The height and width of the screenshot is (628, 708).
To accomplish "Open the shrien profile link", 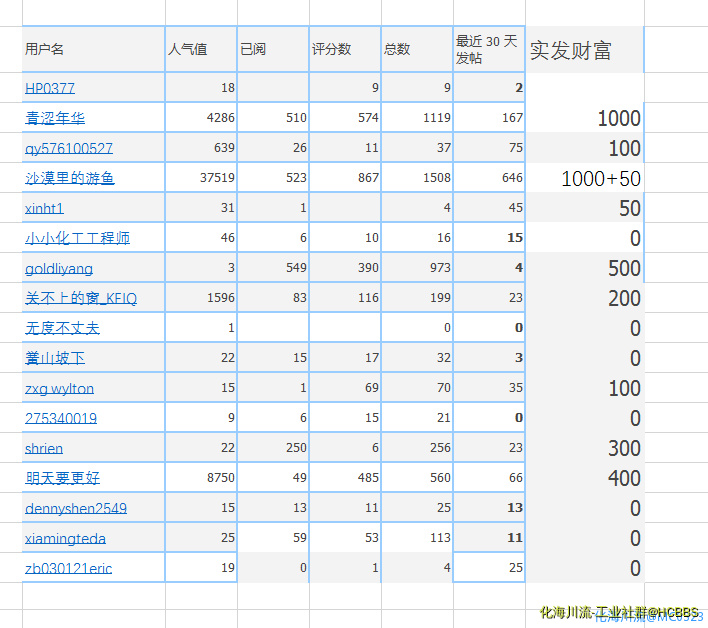I will pyautogui.click(x=44, y=448).
